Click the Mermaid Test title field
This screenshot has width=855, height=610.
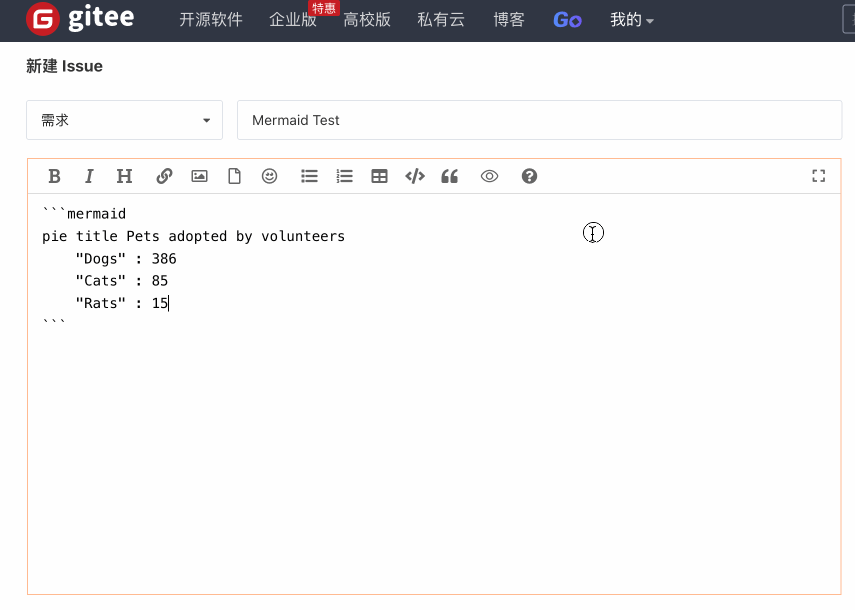(x=539, y=120)
